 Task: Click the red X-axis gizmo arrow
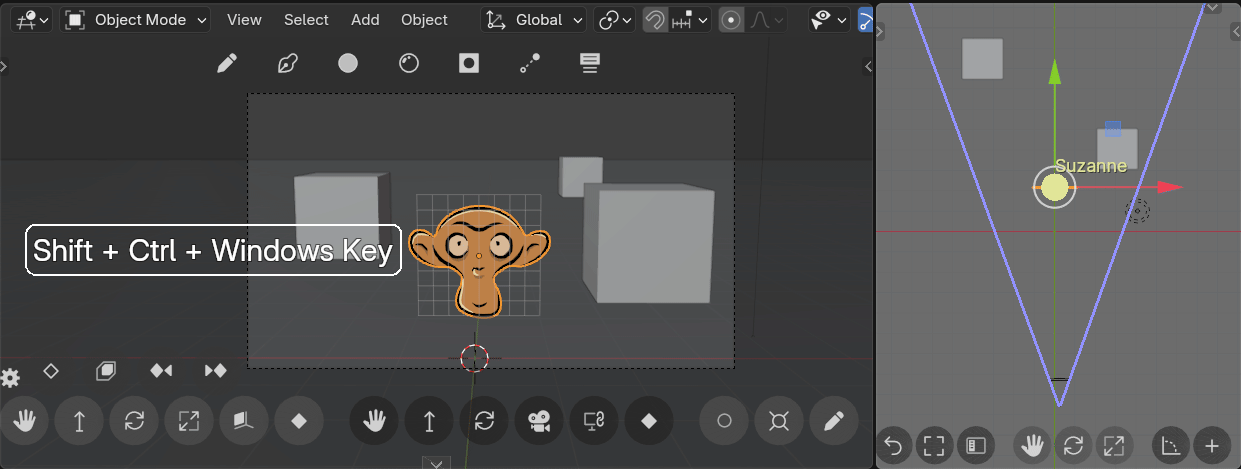point(1170,187)
